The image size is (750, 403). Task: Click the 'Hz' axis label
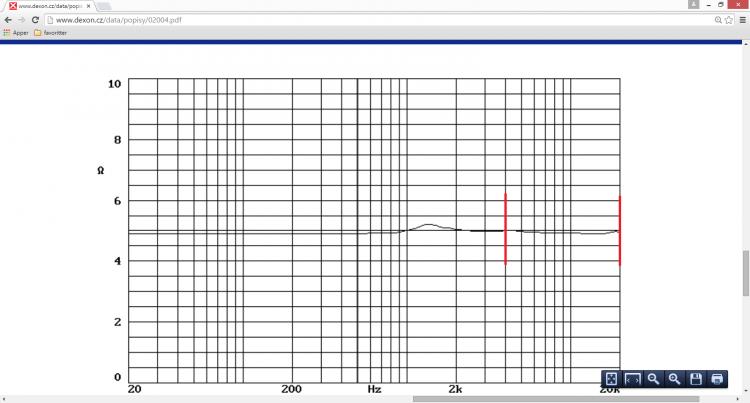[x=375, y=389]
